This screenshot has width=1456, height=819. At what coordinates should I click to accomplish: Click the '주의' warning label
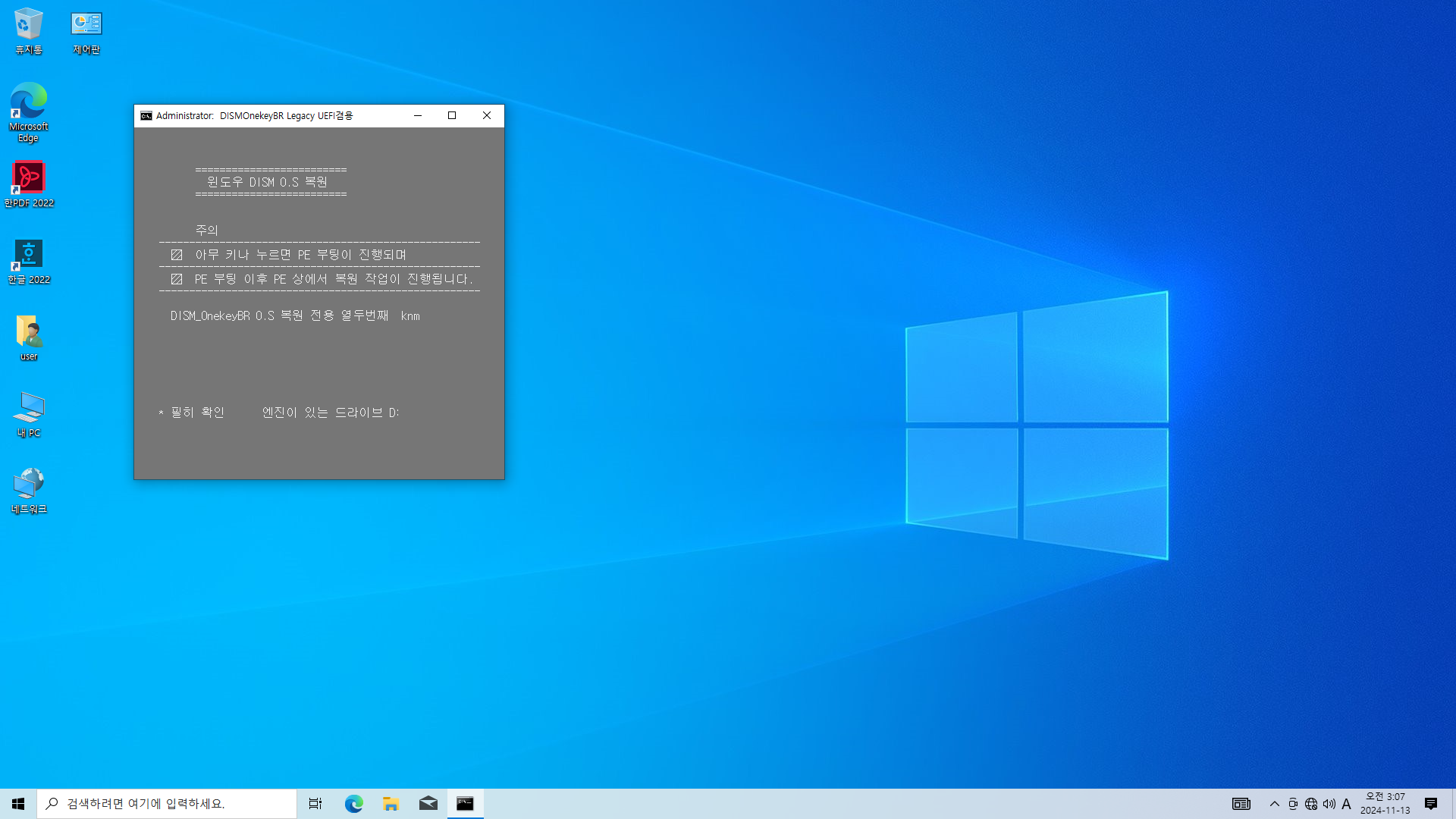click(206, 230)
